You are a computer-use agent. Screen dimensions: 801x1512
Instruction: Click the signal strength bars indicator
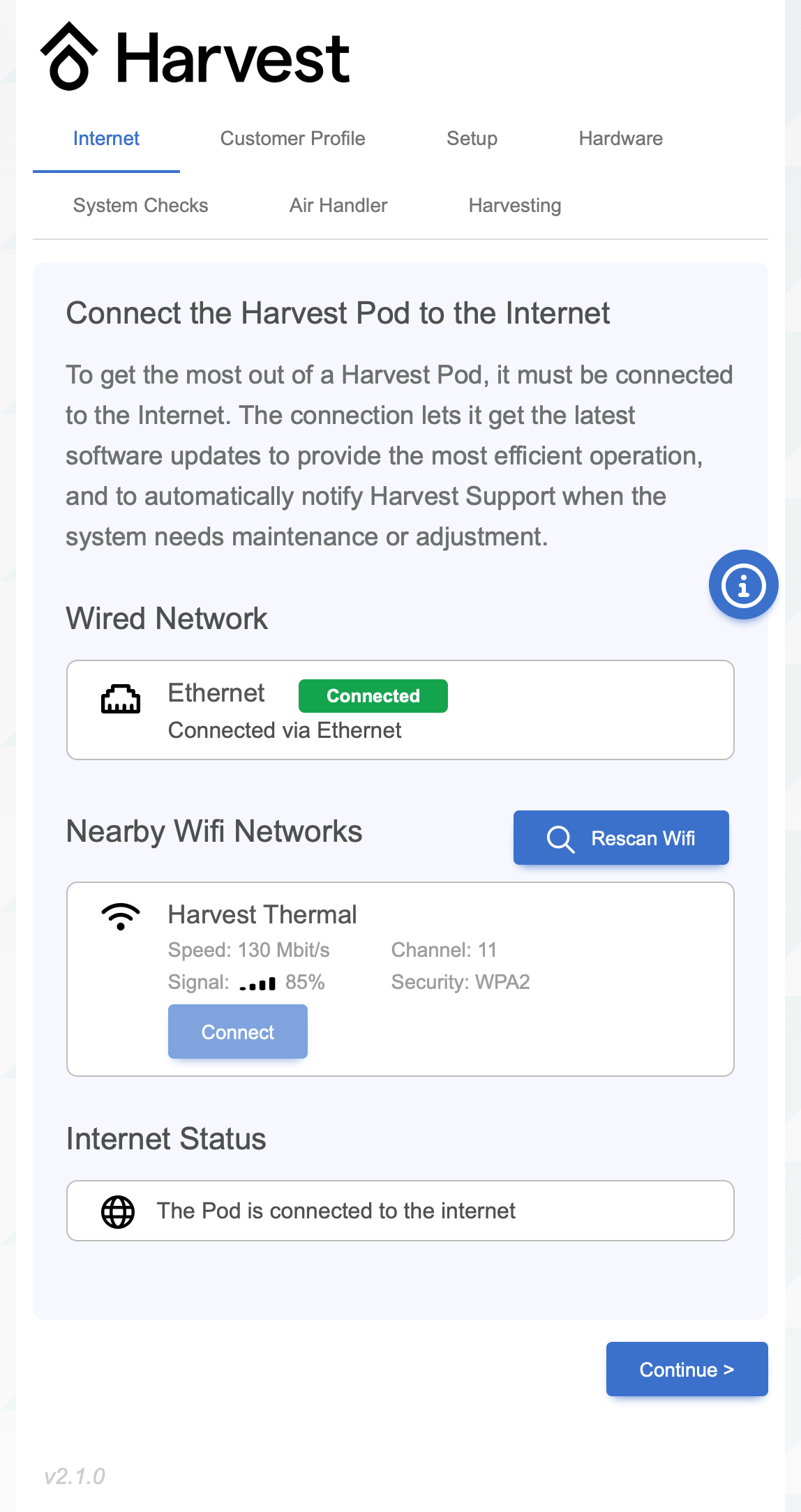tap(257, 983)
